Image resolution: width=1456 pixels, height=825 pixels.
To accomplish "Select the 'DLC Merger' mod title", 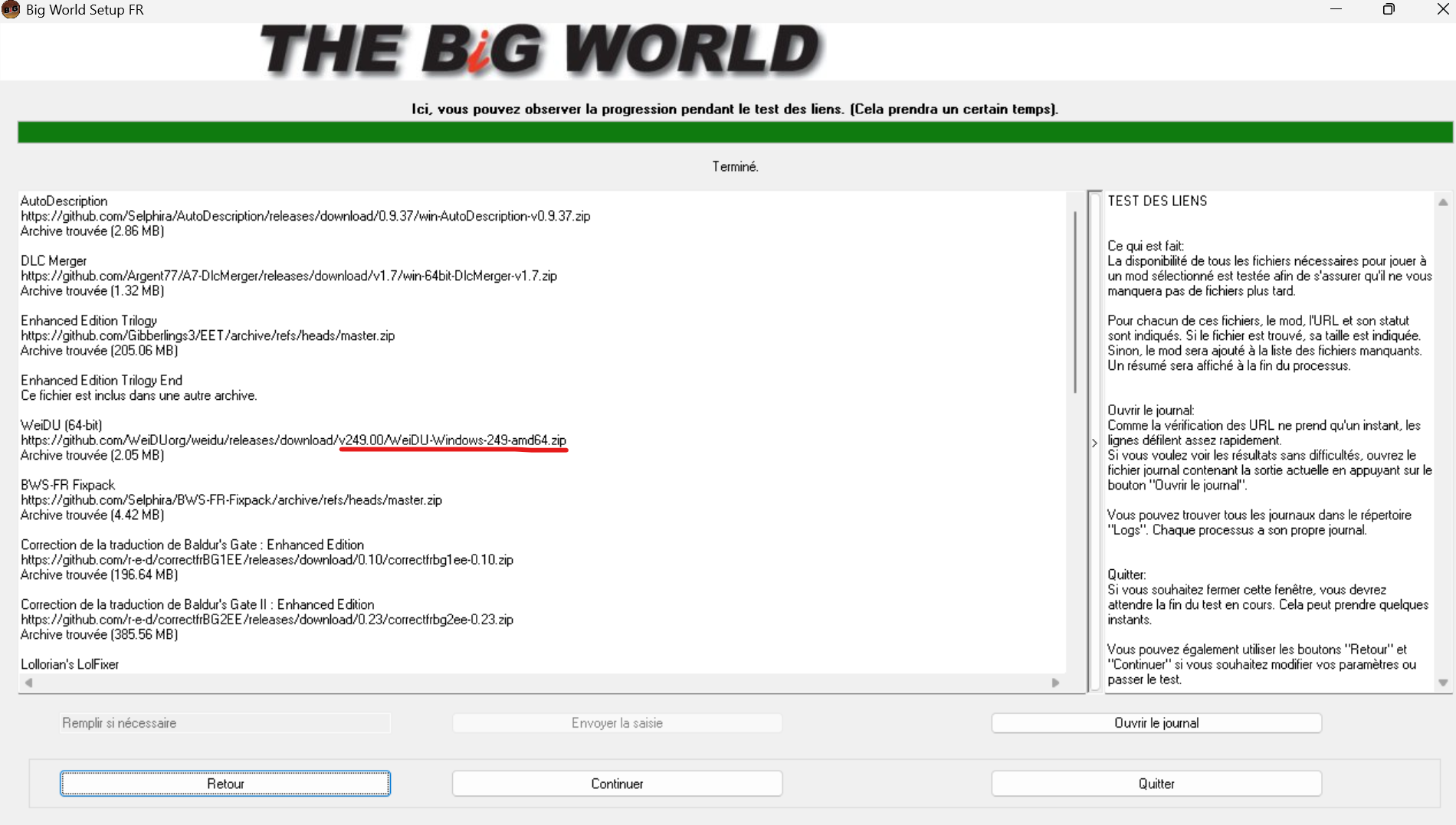I will 54,261.
